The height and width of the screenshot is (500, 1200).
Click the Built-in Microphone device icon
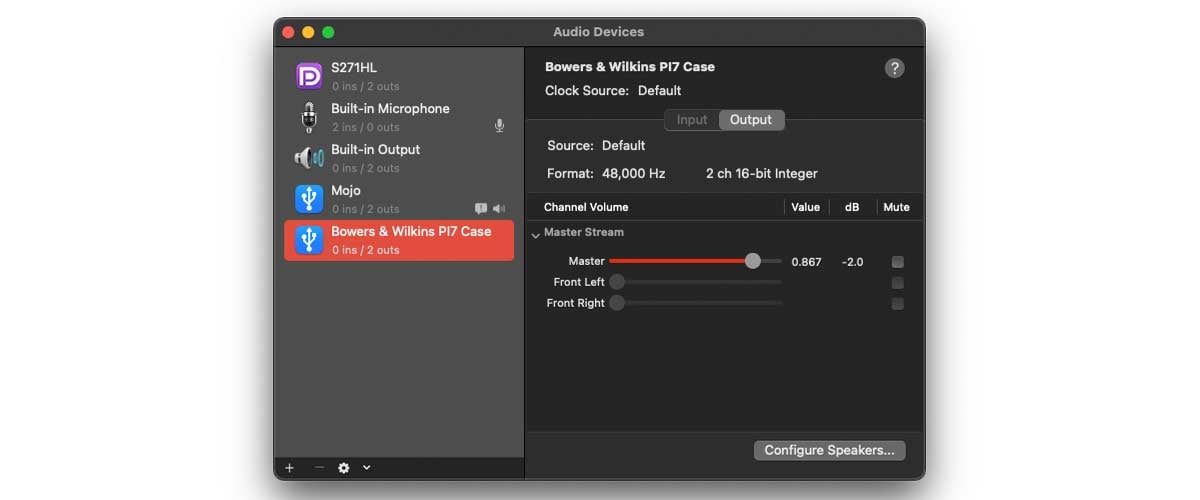309,117
